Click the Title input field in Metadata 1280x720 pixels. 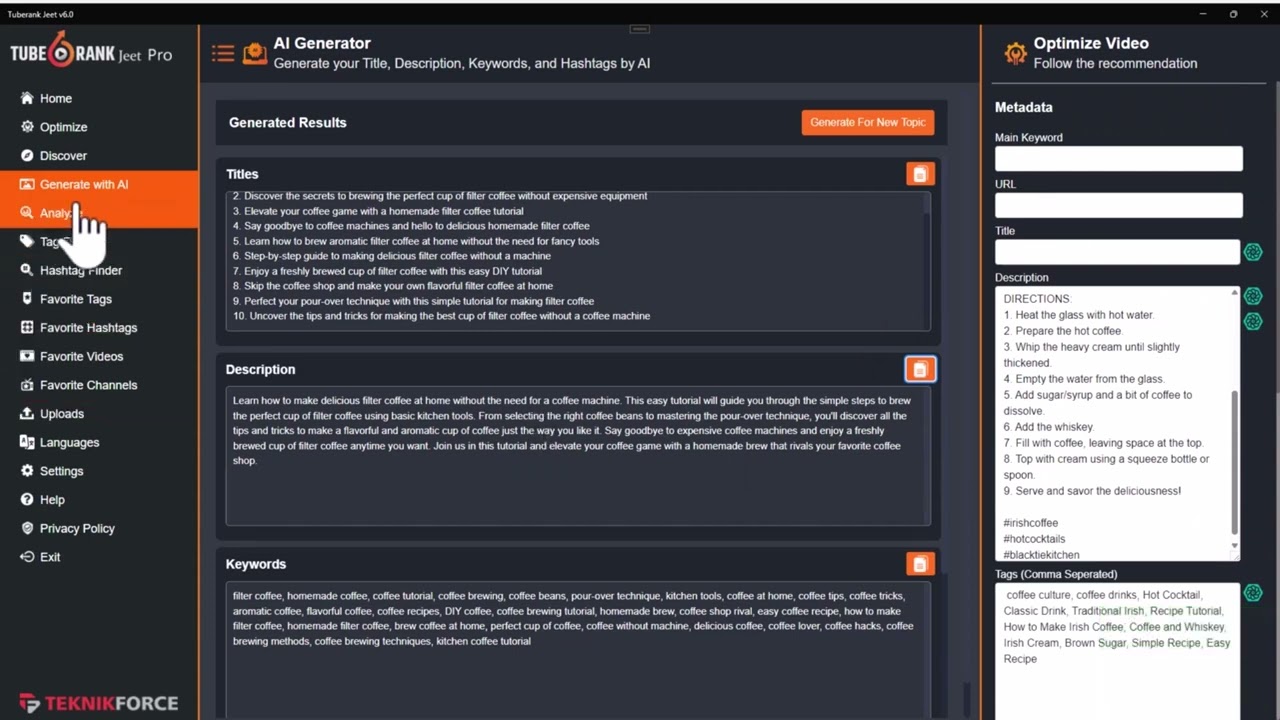[1117, 252]
